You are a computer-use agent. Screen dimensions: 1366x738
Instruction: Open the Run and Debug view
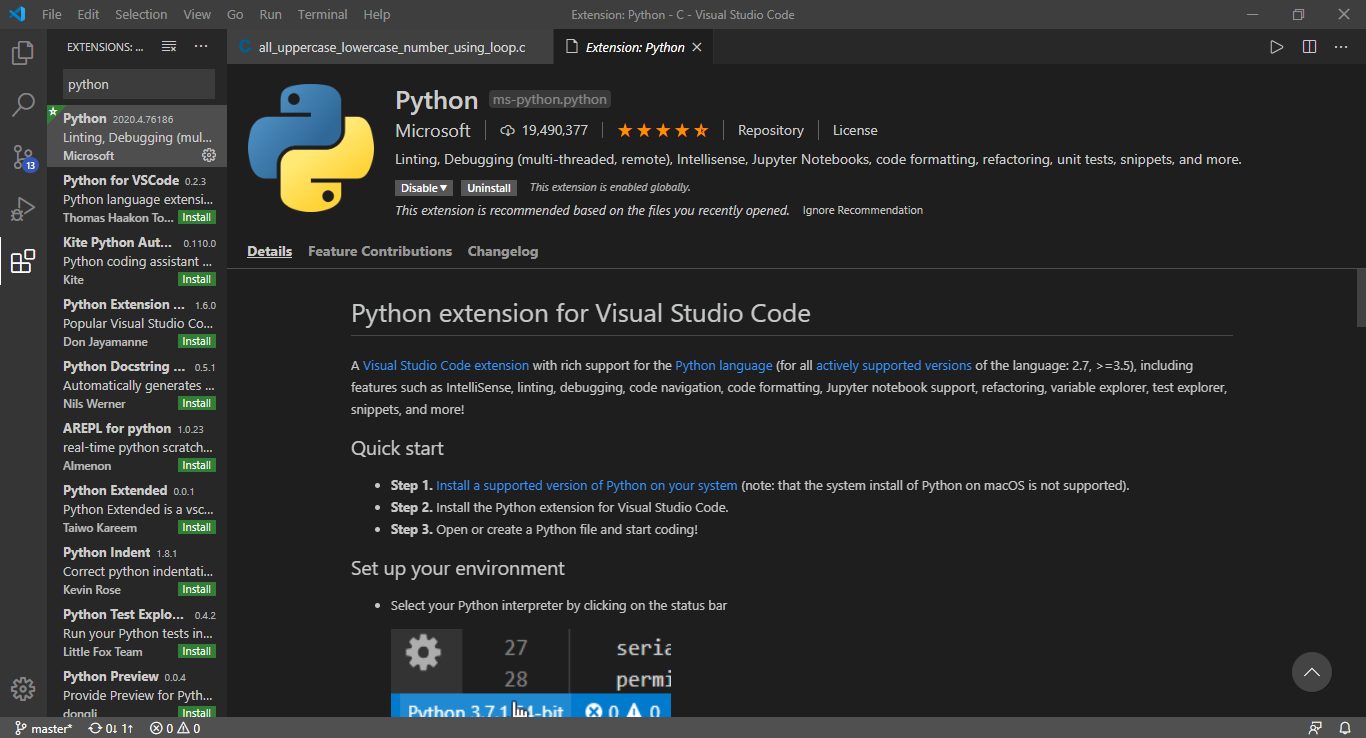(x=22, y=208)
